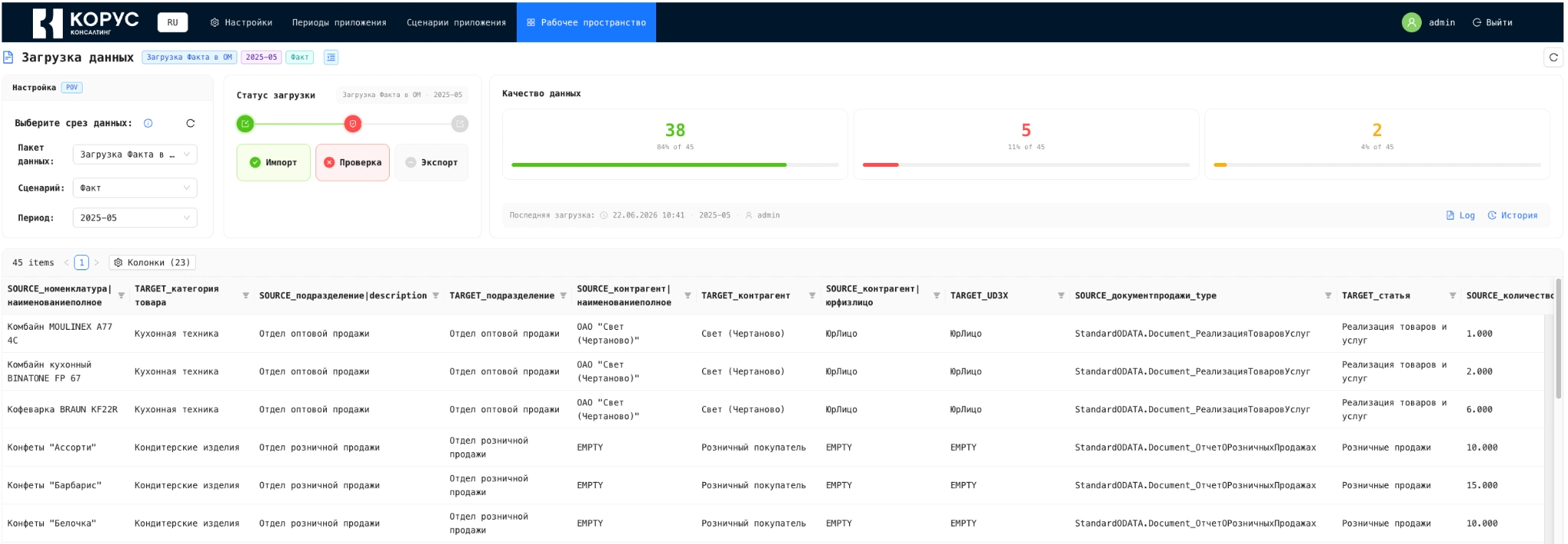This screenshot has height=544, width=1568.
Task: Open the Пакет данных dropdown
Action: click(x=135, y=155)
